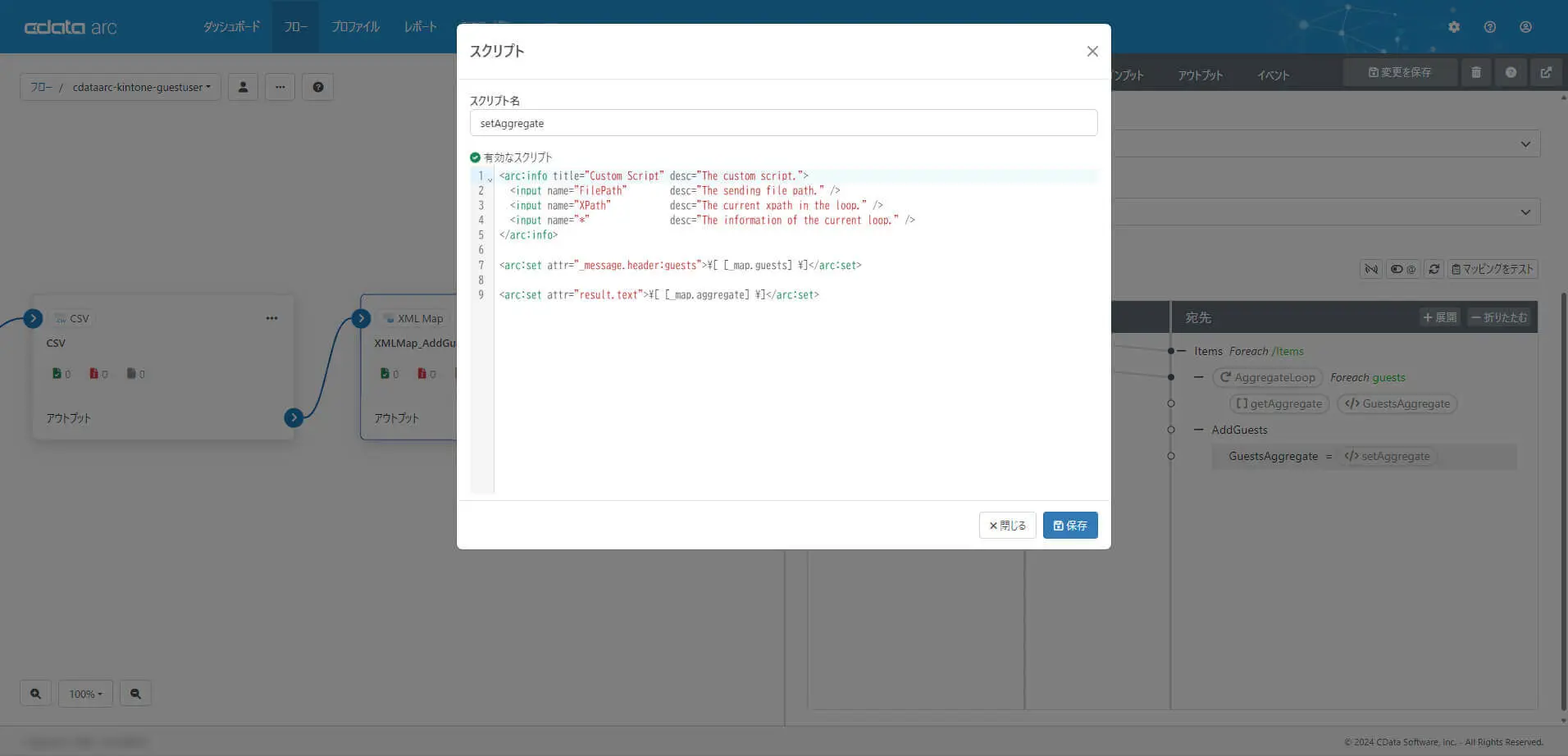Click the user icon button beside the flow name
The image size is (1568, 756).
click(243, 87)
